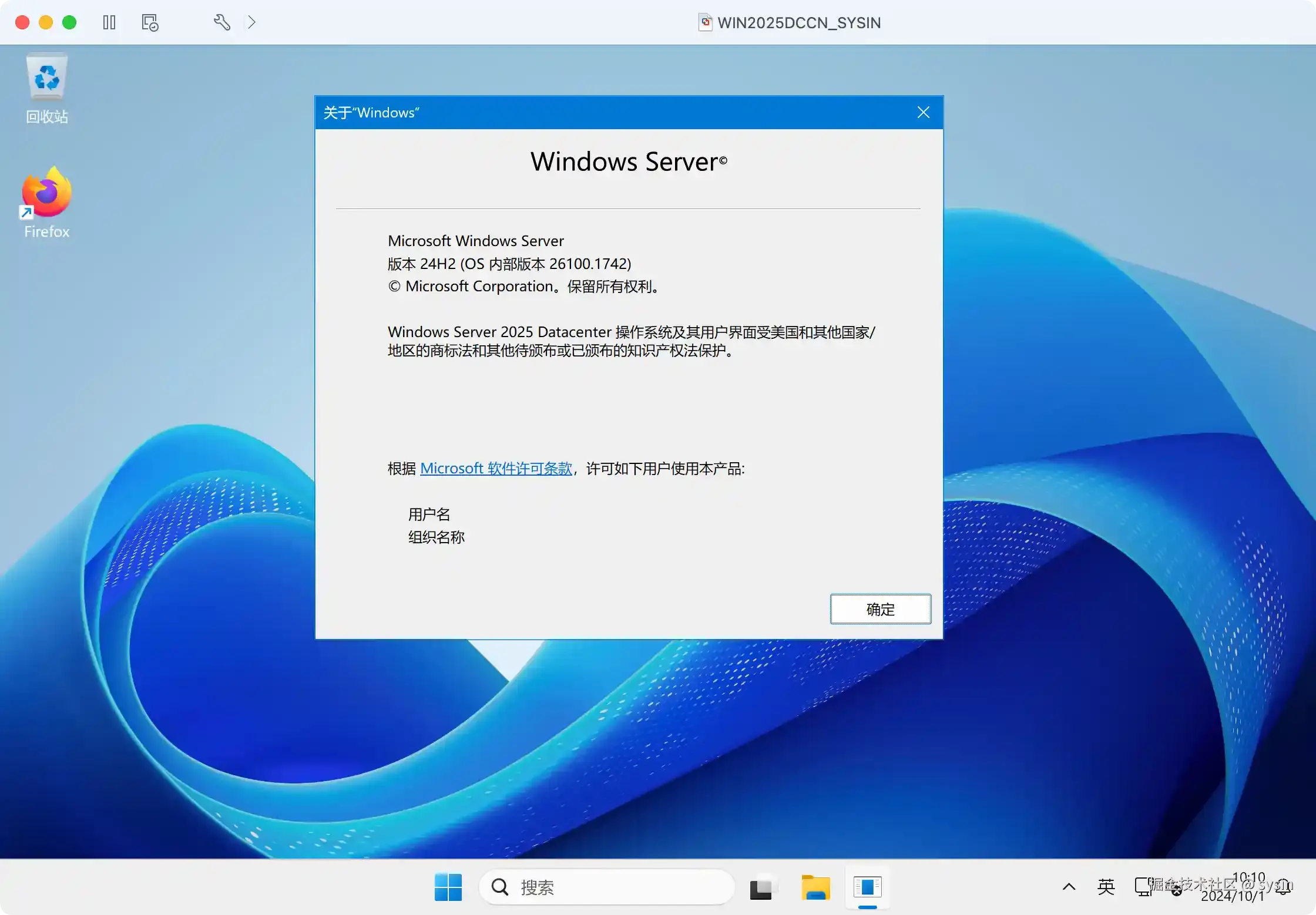Pause the virtual machine with toolbar pause icon
The image size is (1316, 915).
109,22
